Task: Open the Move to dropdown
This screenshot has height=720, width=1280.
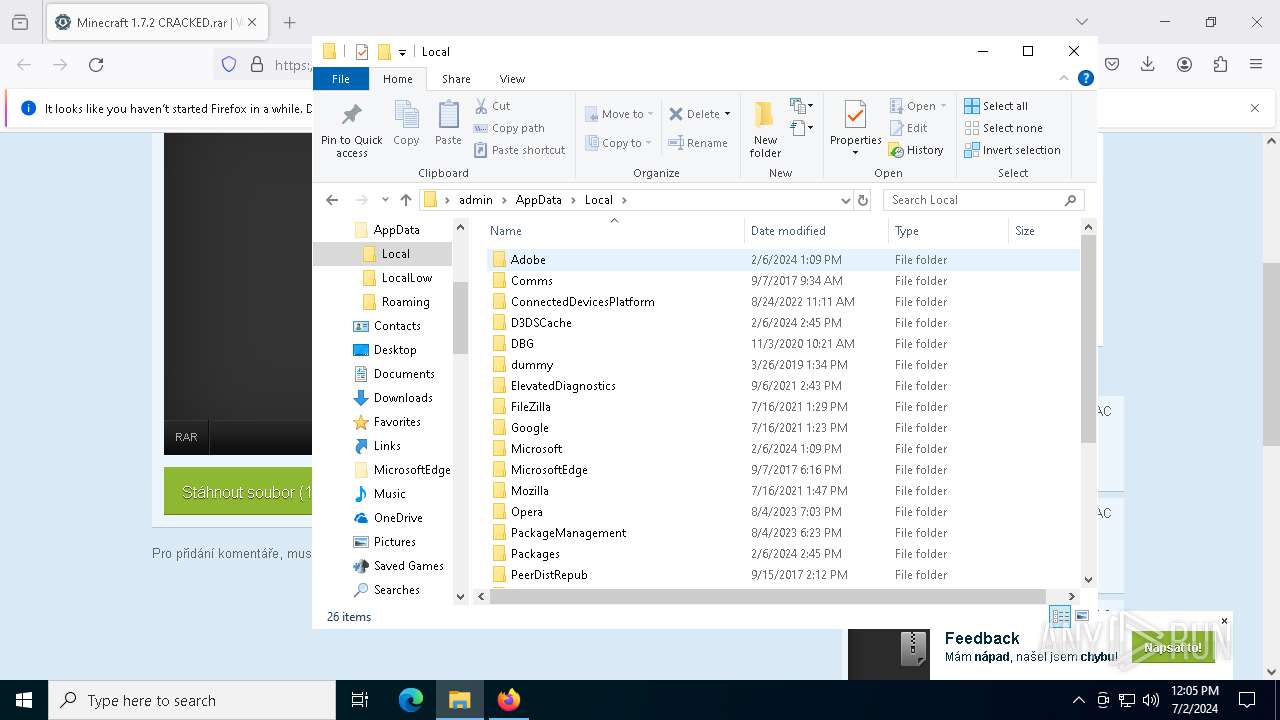Action: tap(619, 114)
